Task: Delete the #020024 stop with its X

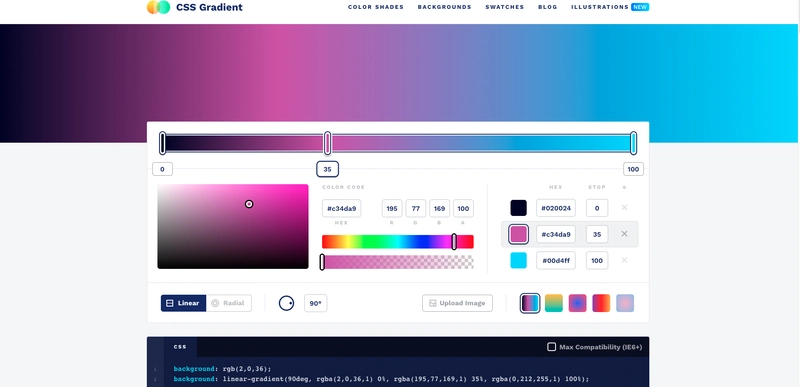Action: click(x=624, y=208)
